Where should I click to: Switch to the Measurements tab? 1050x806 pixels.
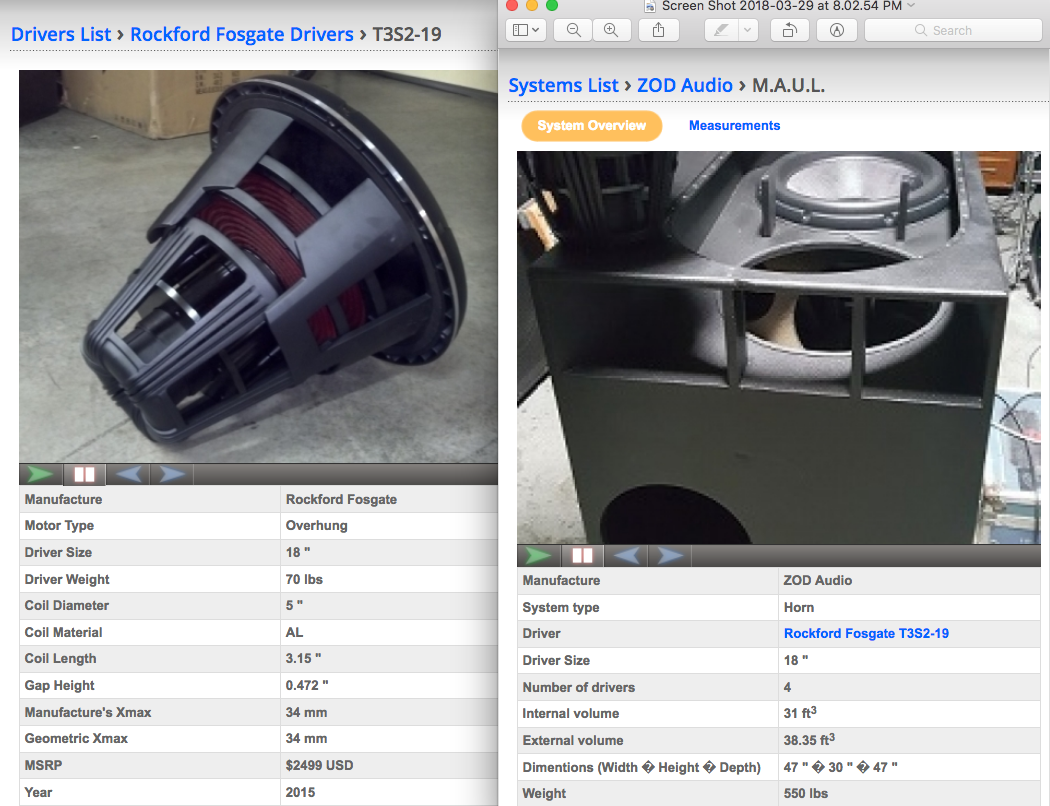pos(735,126)
